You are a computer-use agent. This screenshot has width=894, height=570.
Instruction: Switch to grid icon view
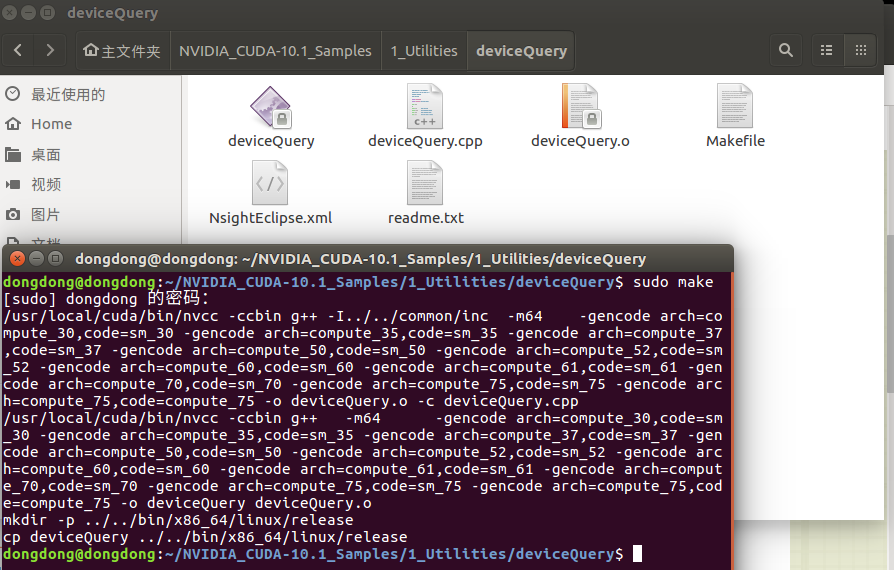(860, 50)
